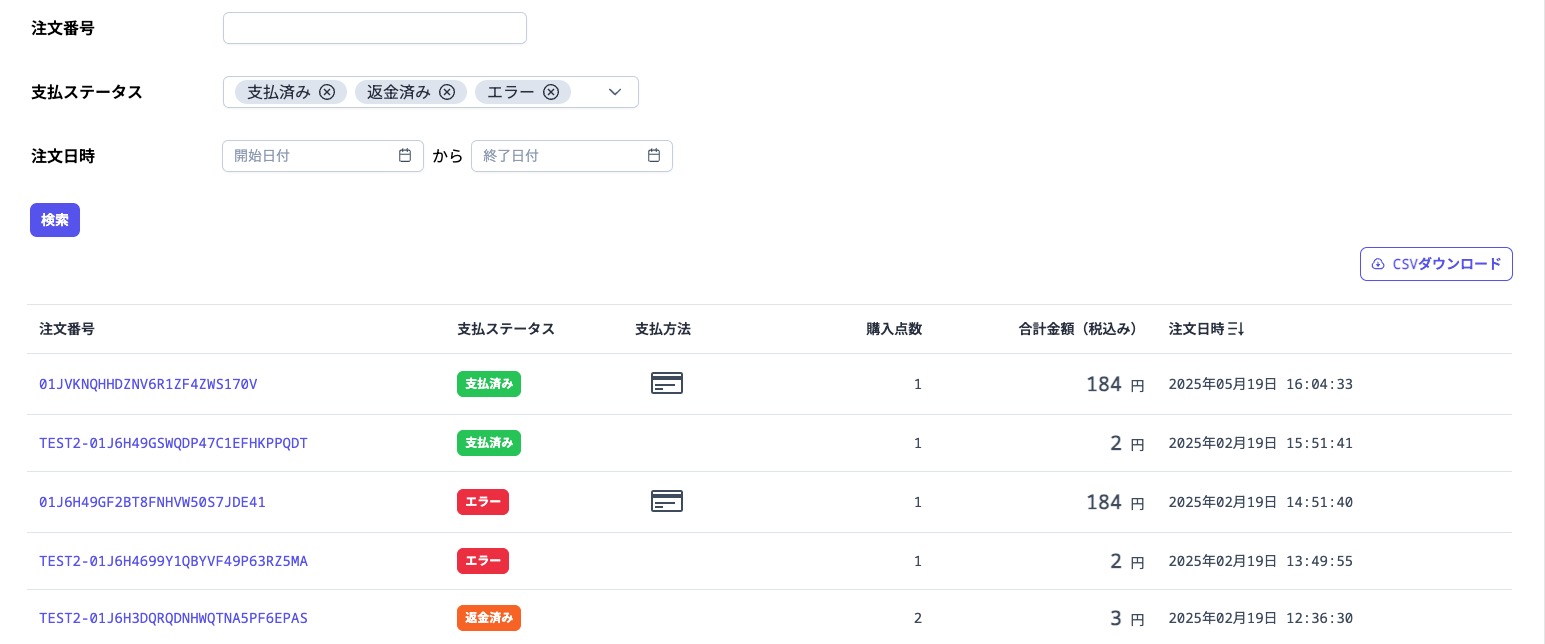This screenshot has height=644, width=1545.
Task: Click the 検索 search button
Action: (x=55, y=220)
